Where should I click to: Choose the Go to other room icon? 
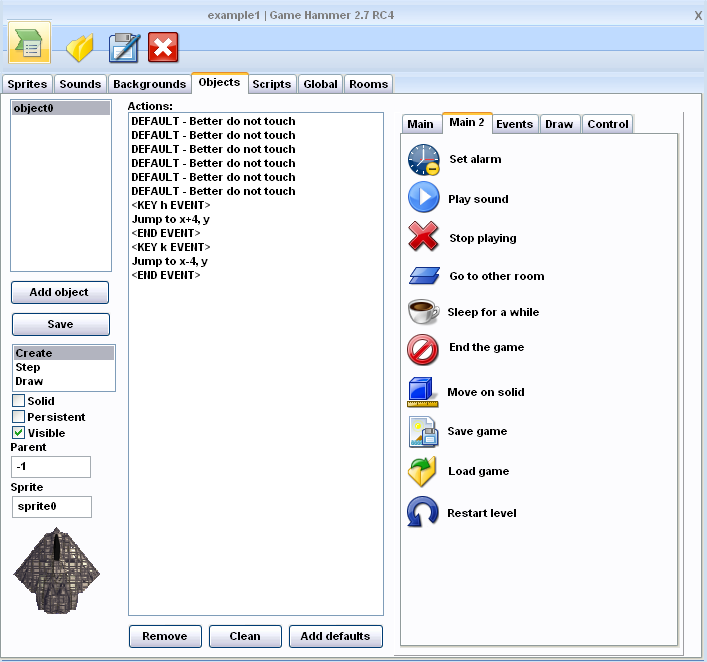[423, 276]
